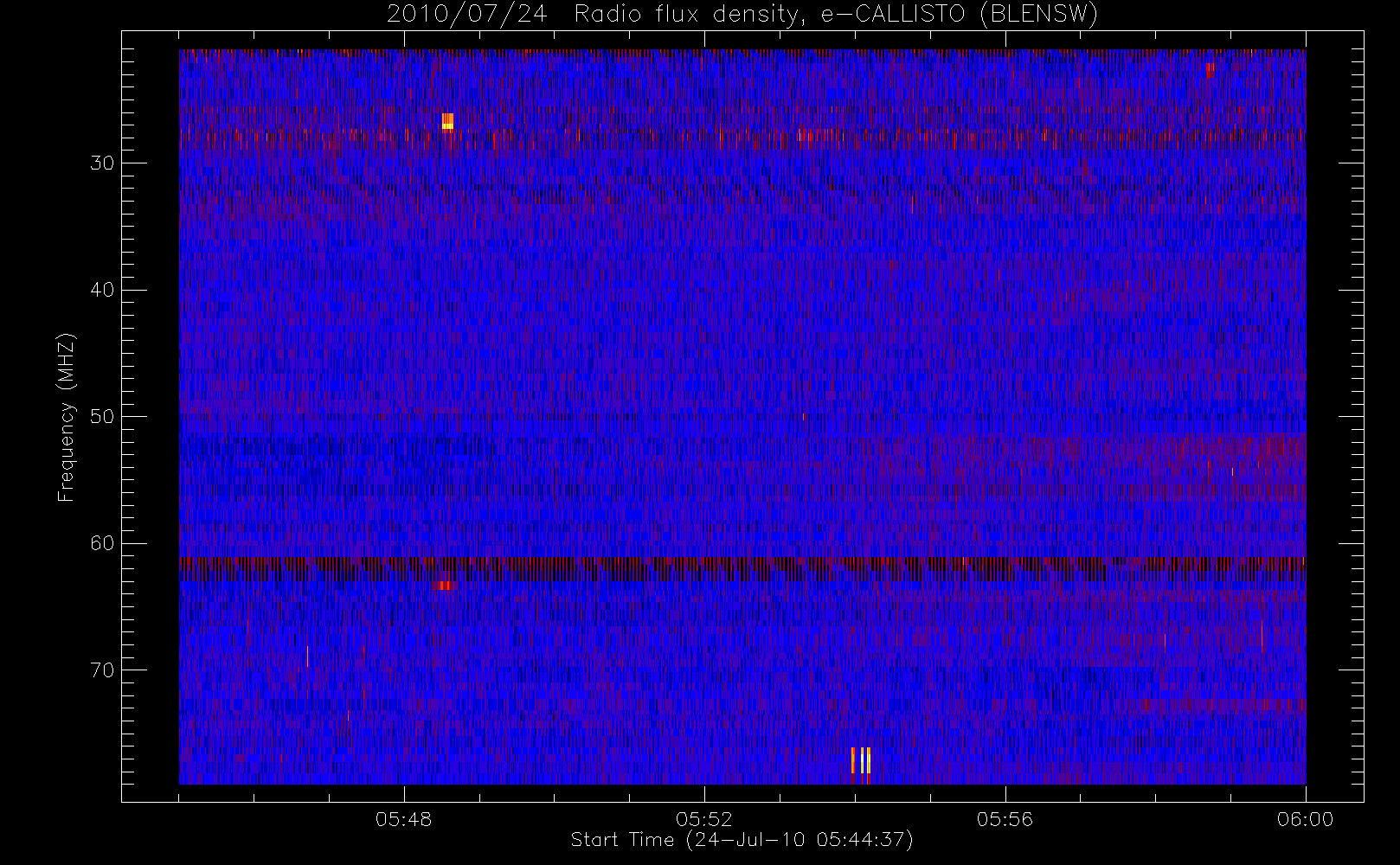1400x865 pixels.
Task: Click the 30 frequency tick label
Action: point(102,163)
